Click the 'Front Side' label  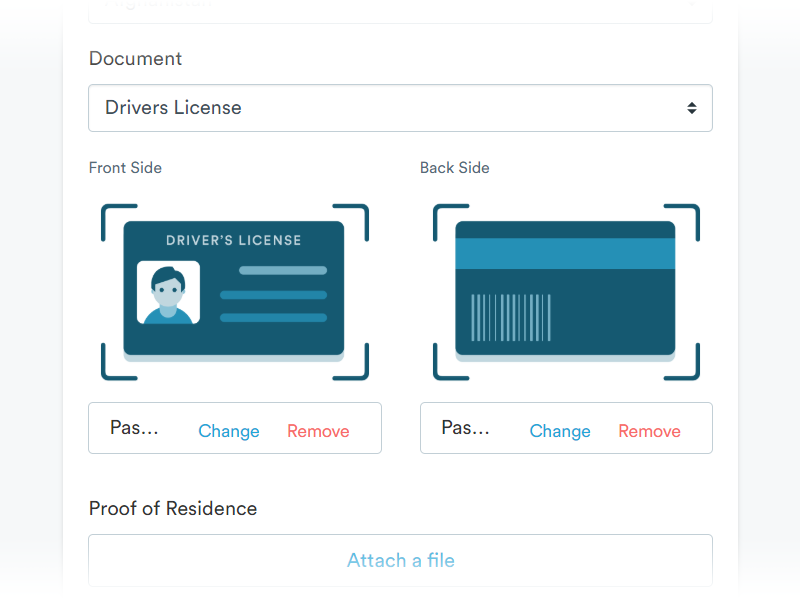point(125,168)
